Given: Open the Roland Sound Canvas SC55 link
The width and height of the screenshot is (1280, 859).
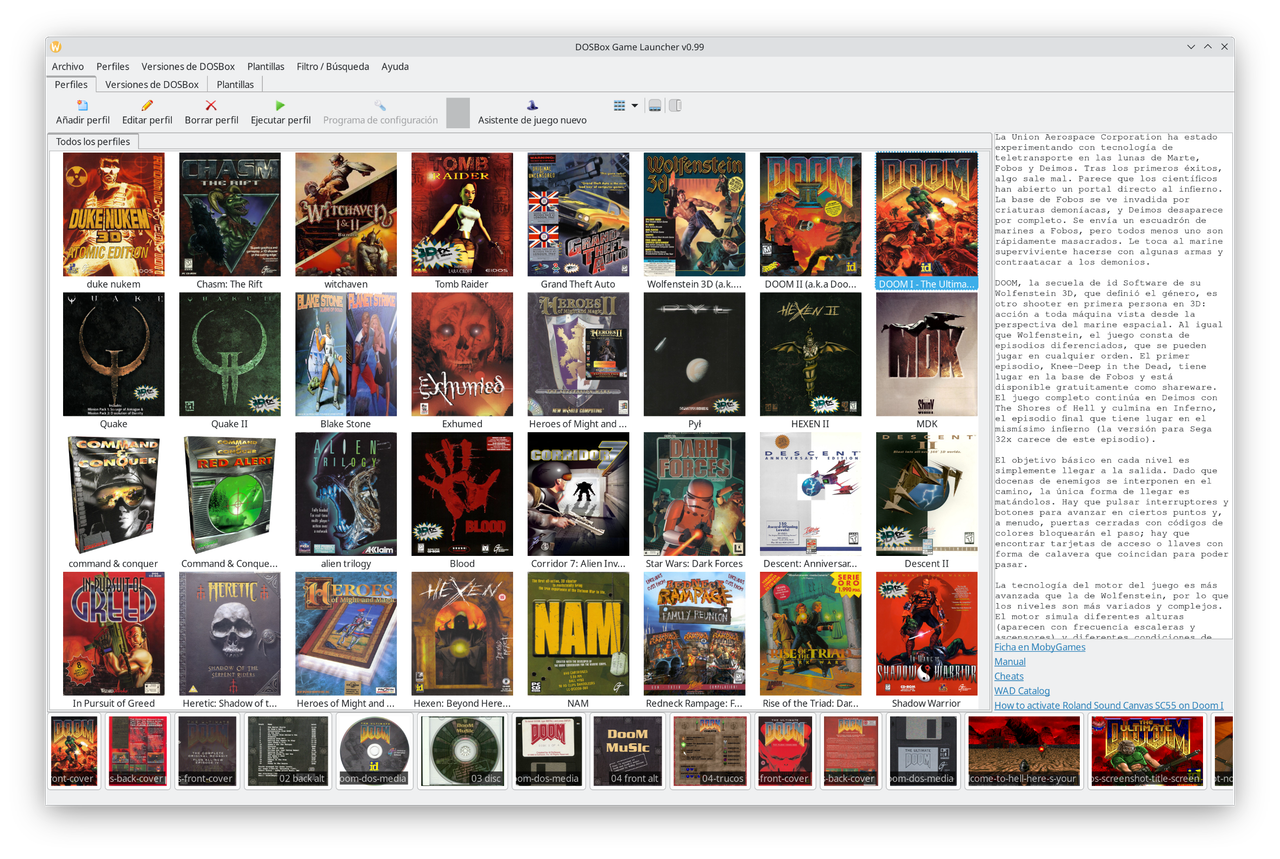Looking at the screenshot, I should (x=1108, y=705).
